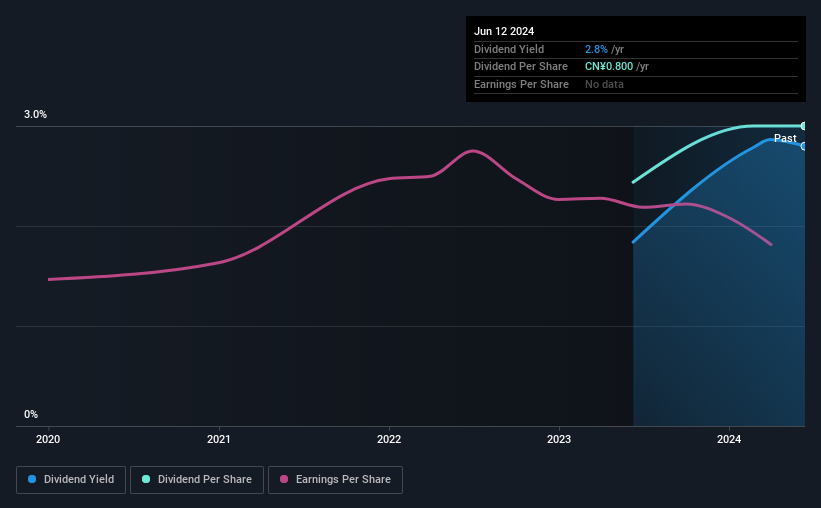Click the 2021 x-axis label
This screenshot has height=508, width=821.
click(x=218, y=439)
